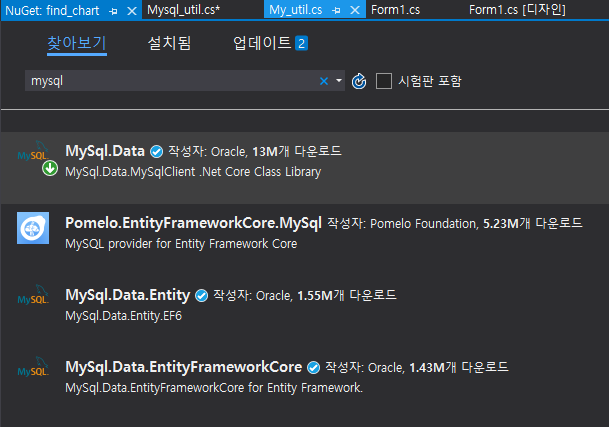The width and height of the screenshot is (609, 427).
Task: Select the MySql.Data.Entity package title
Action: (x=128, y=295)
